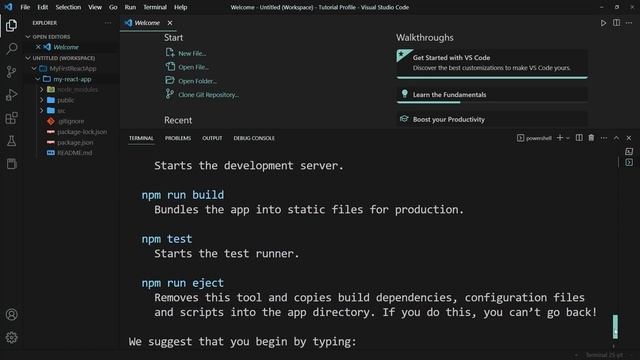The image size is (640, 360).
Task: Expand the node_modules folder
Action: (x=42, y=89)
